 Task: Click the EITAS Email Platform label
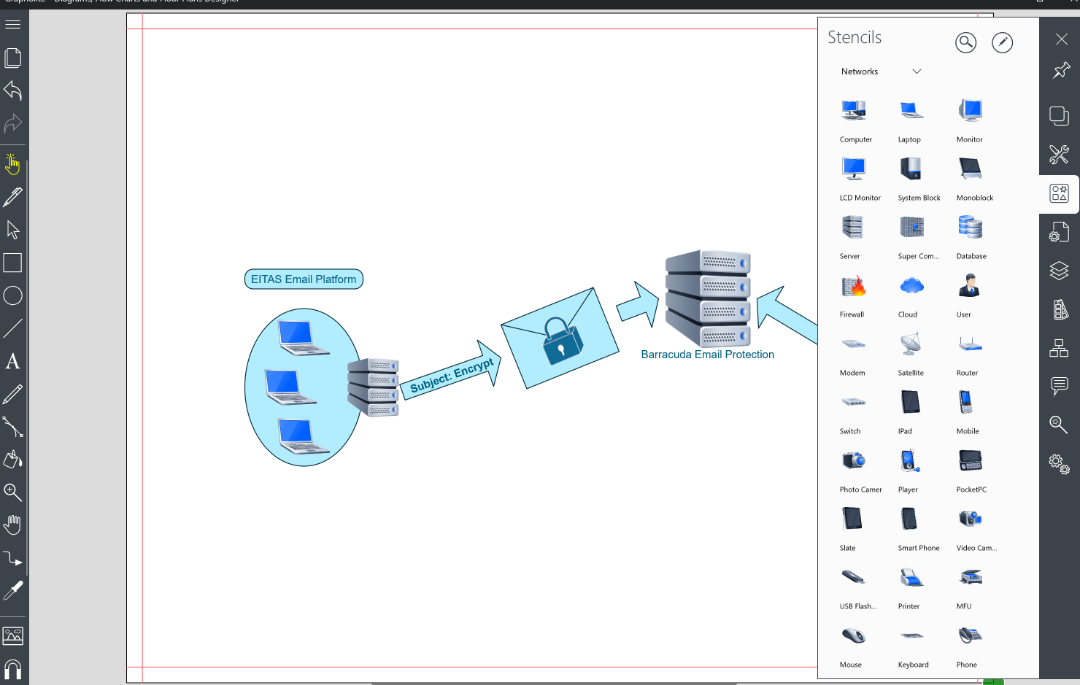[303, 279]
